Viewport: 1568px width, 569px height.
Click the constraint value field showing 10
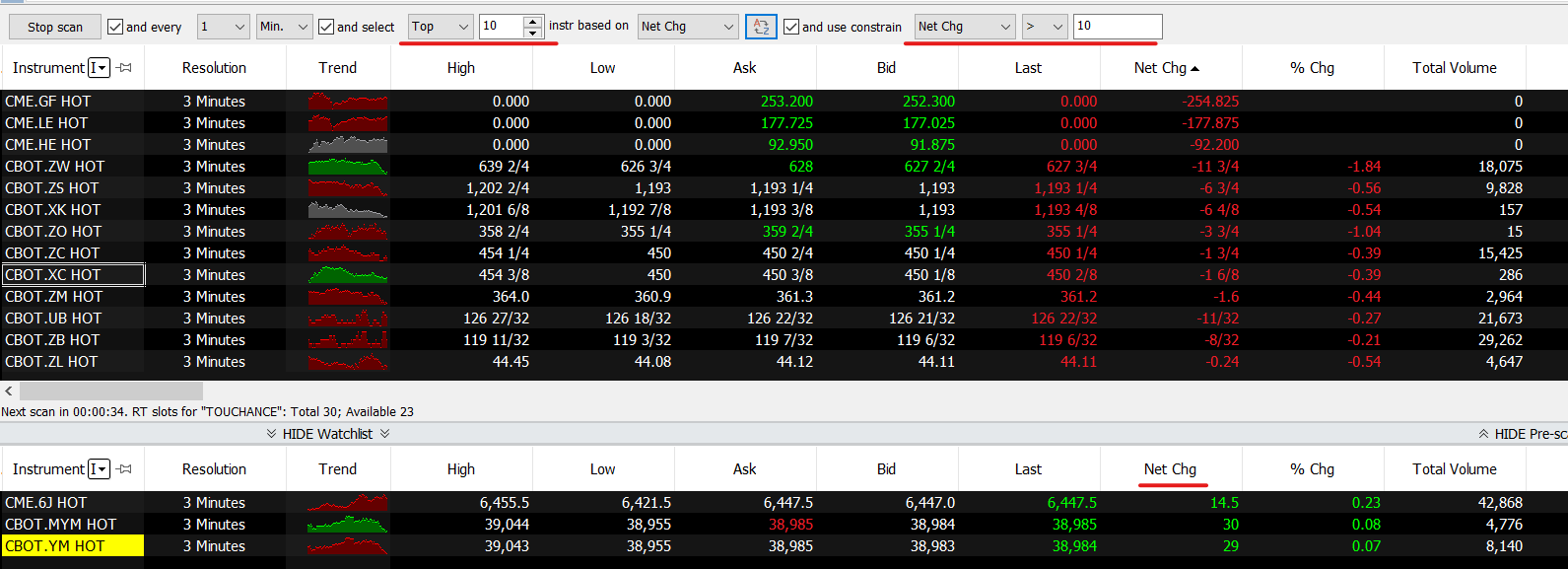(x=1118, y=27)
